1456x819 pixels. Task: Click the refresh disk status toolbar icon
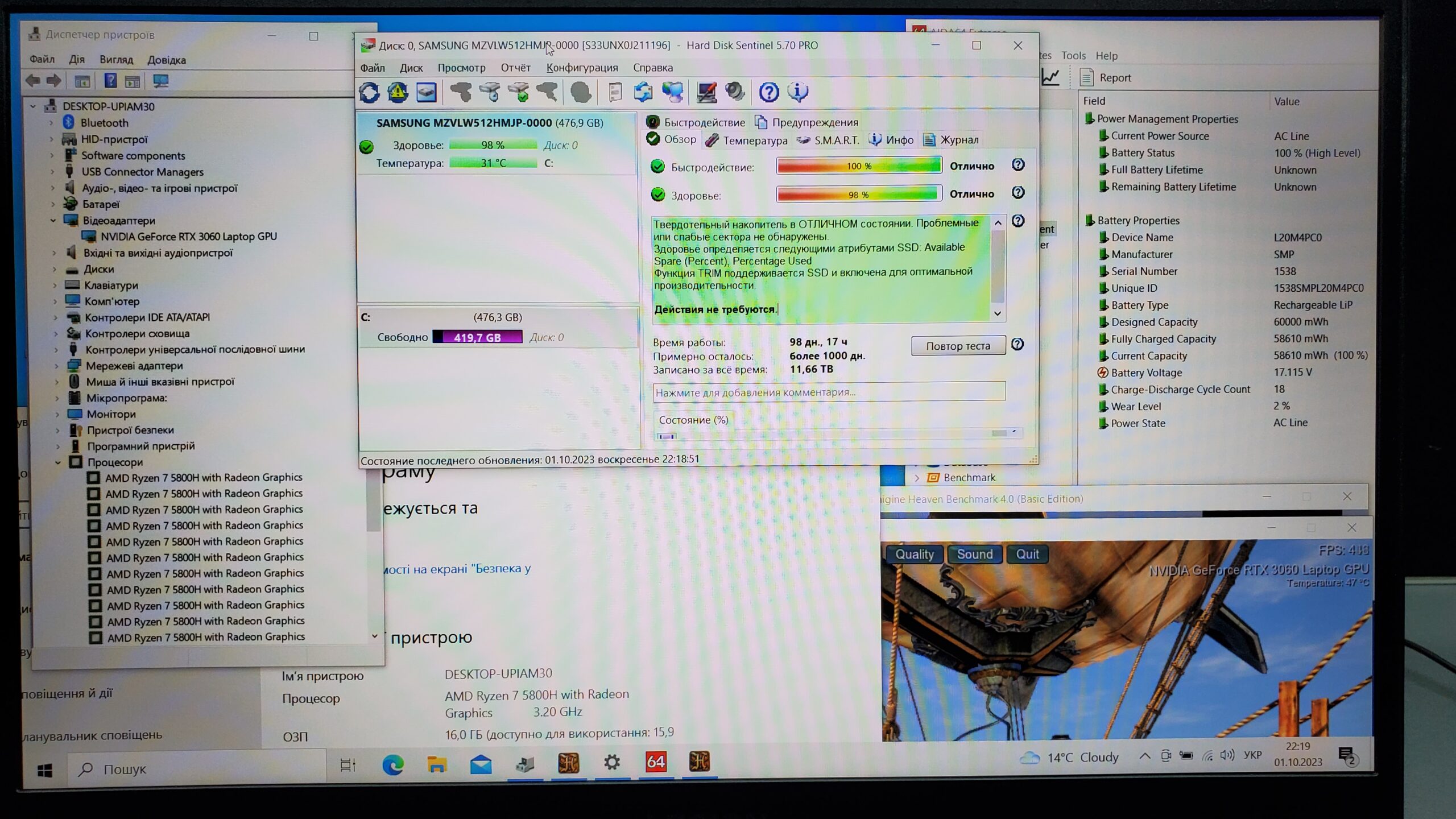[369, 92]
